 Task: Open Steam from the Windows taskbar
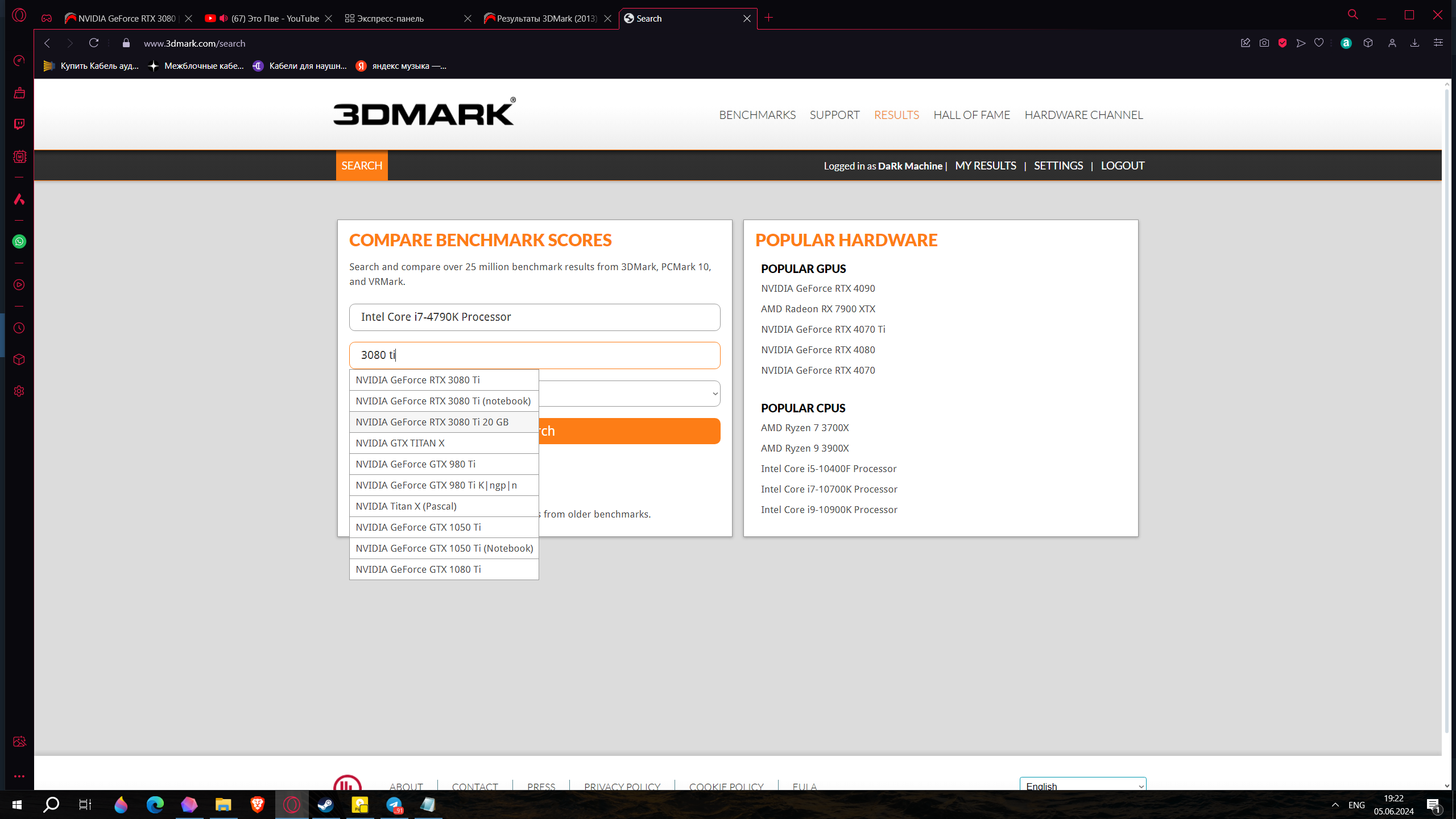point(325,804)
